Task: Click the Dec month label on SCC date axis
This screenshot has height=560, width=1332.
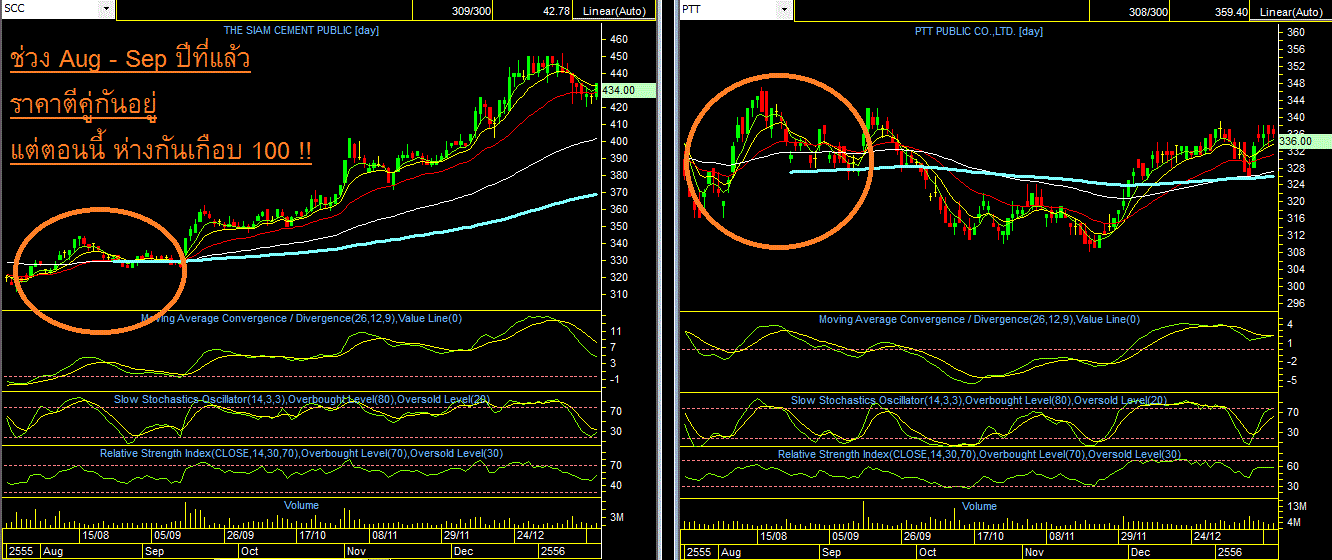Action: (x=464, y=551)
